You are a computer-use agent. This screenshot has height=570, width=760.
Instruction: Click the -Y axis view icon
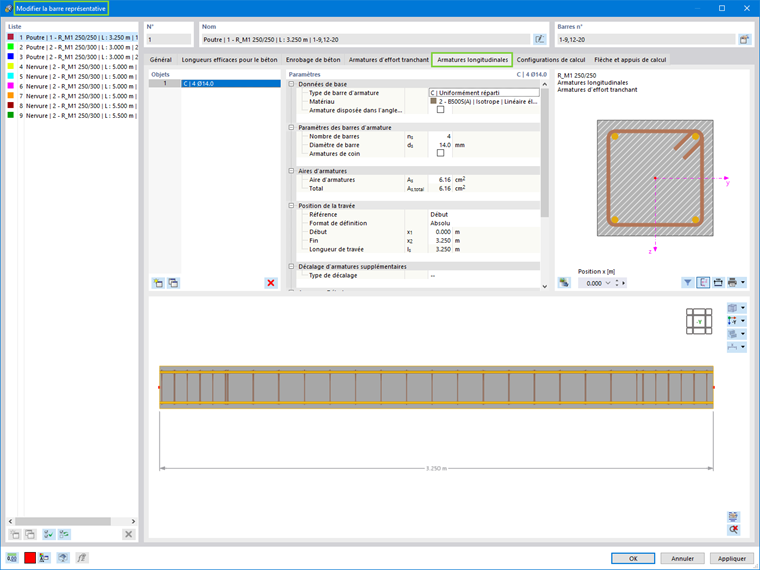pyautogui.click(x=733, y=321)
